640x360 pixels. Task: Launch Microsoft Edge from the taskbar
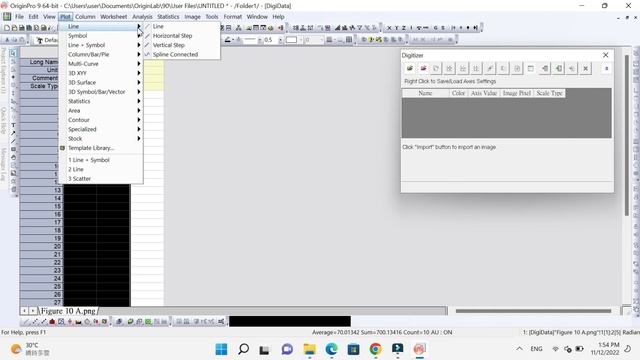[331, 349]
